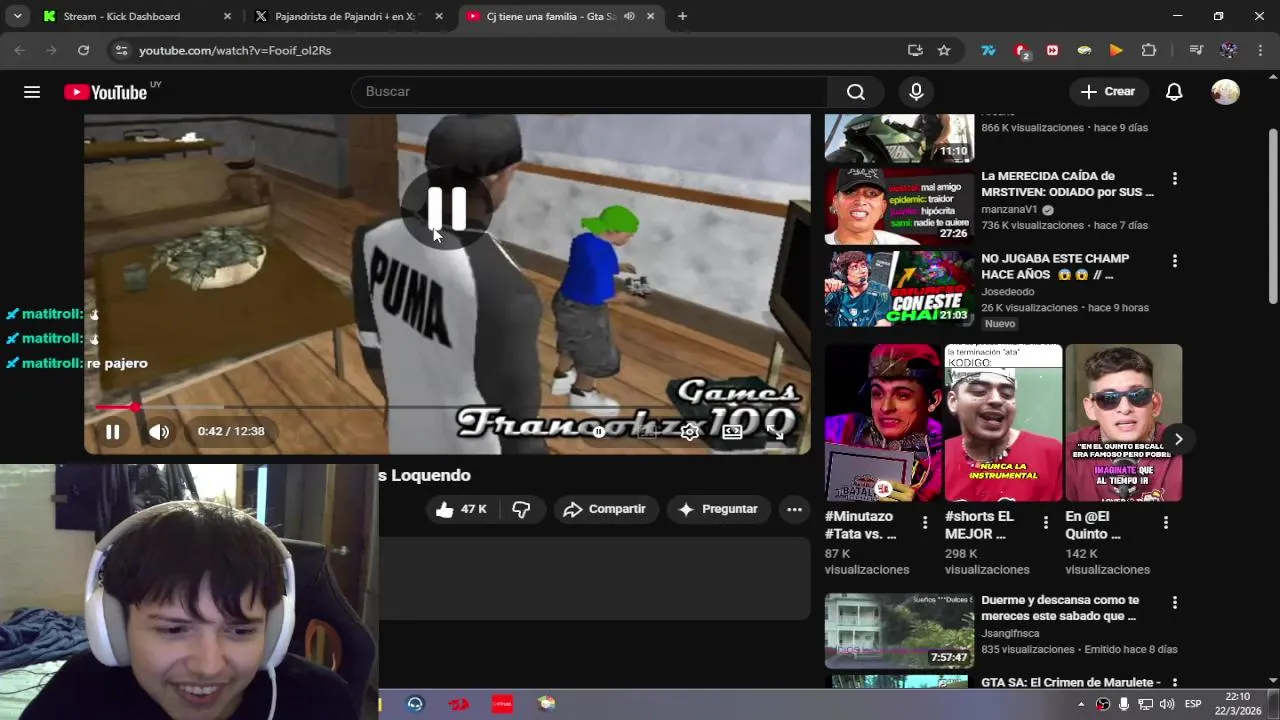Open taskbar volume control
Image resolution: width=1280 pixels, height=720 pixels.
coord(1167,704)
